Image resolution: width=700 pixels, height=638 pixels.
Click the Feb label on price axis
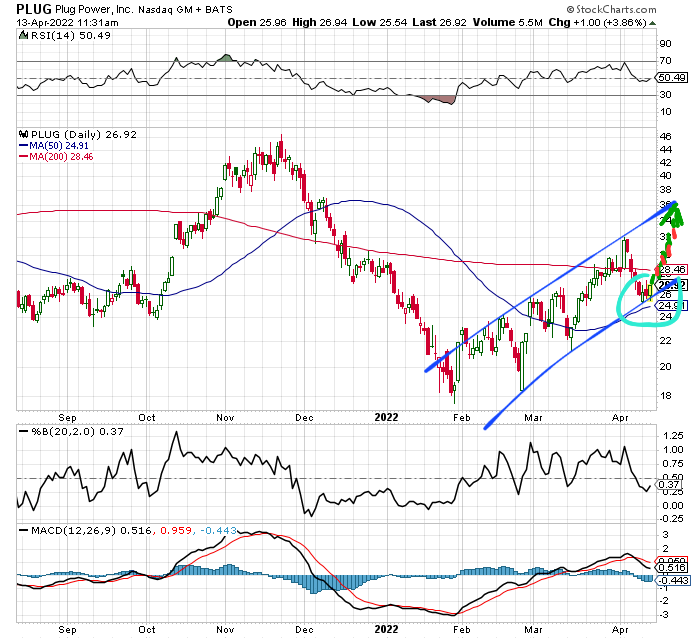click(462, 417)
